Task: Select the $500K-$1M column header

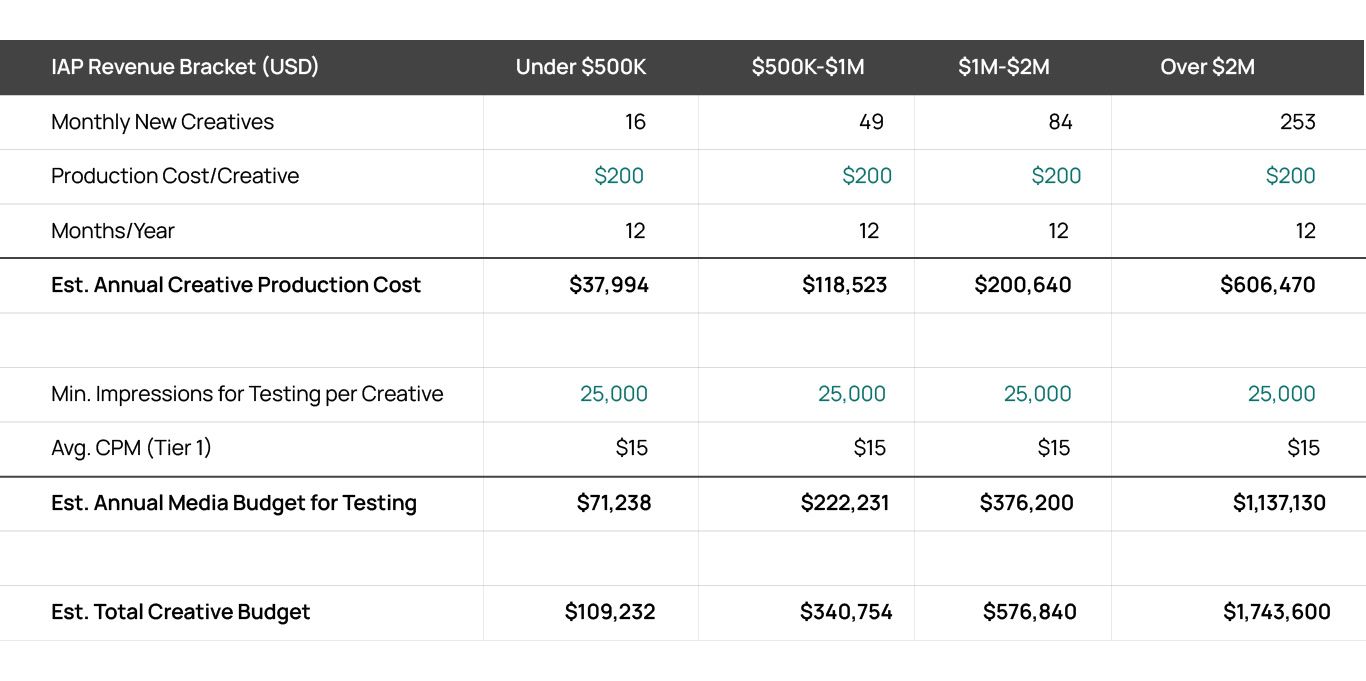Action: point(808,67)
